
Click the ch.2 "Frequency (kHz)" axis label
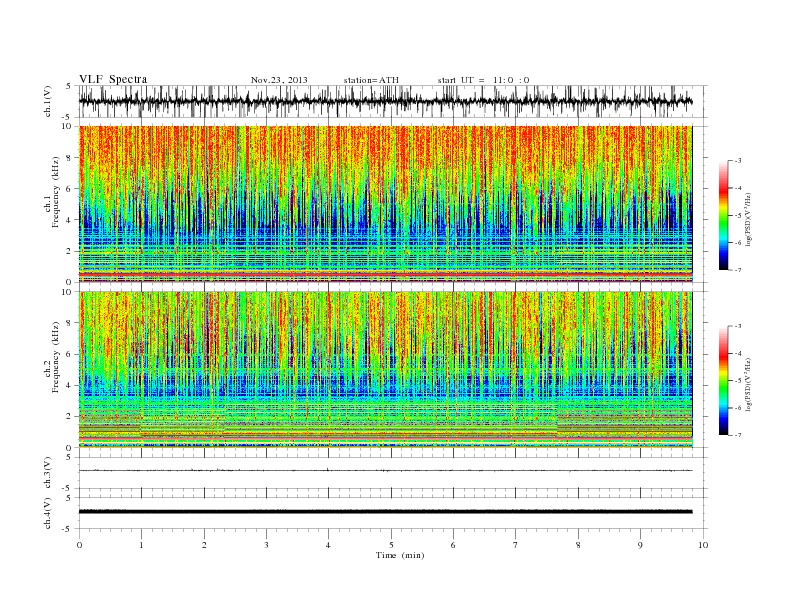coord(56,358)
